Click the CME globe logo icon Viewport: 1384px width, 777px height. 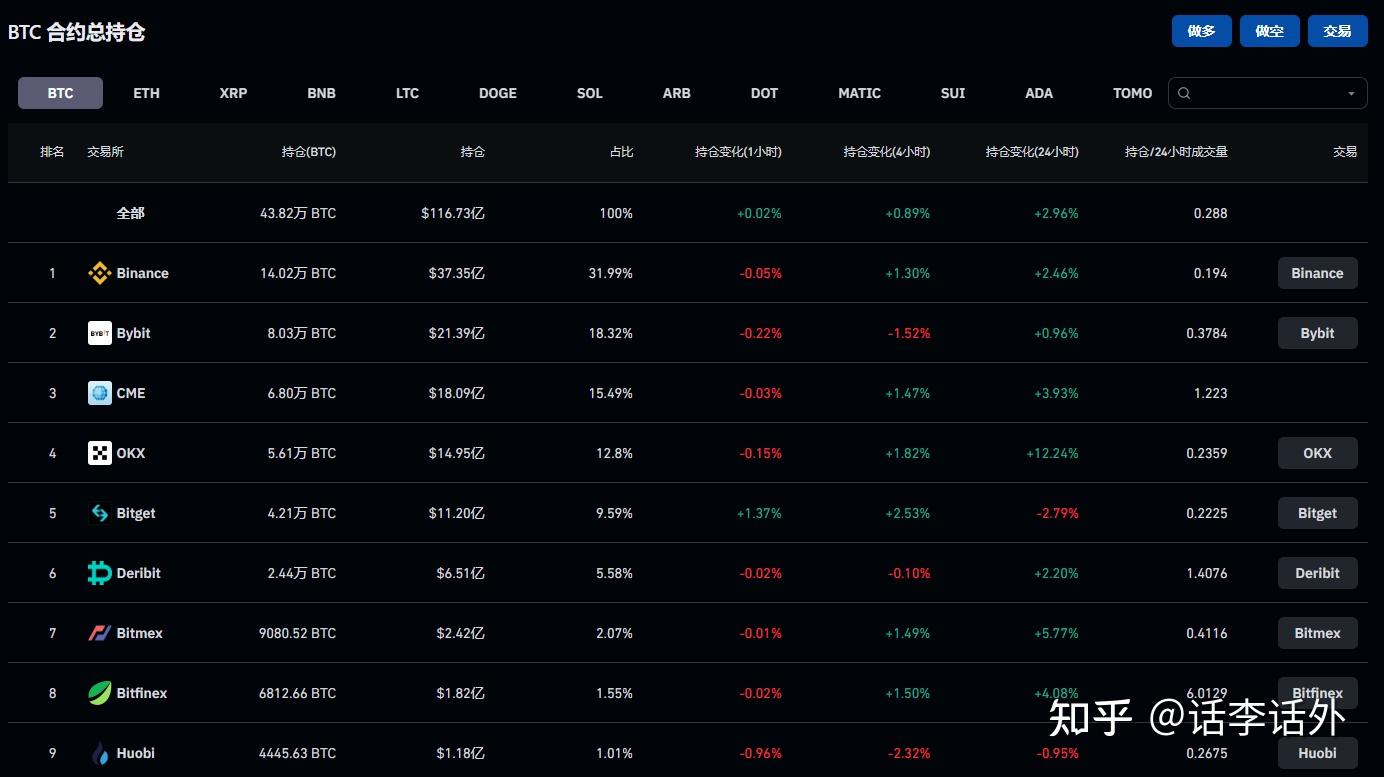tap(99, 393)
